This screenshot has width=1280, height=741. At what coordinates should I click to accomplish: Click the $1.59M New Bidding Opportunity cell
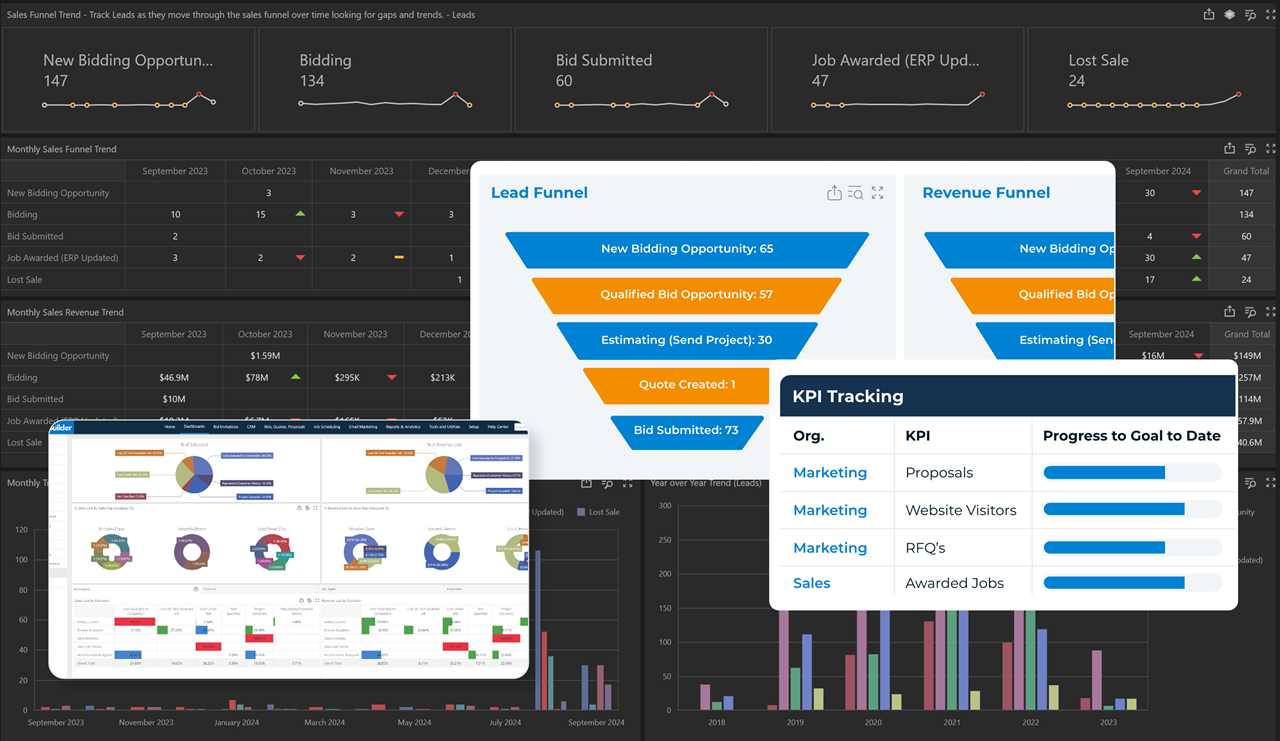pyautogui.click(x=266, y=356)
